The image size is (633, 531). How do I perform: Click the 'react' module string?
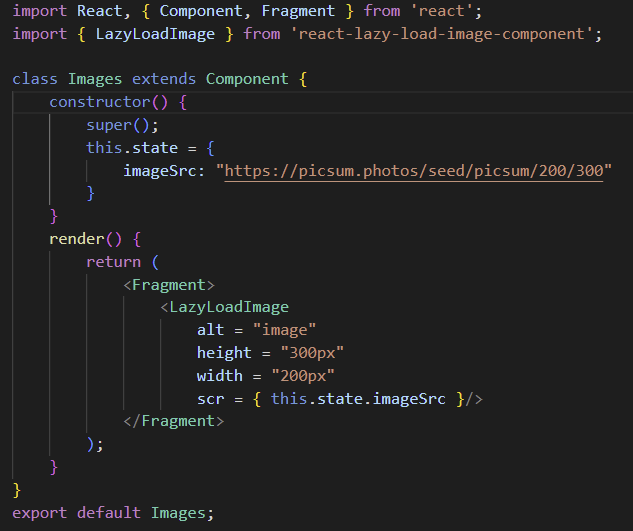(x=441, y=11)
